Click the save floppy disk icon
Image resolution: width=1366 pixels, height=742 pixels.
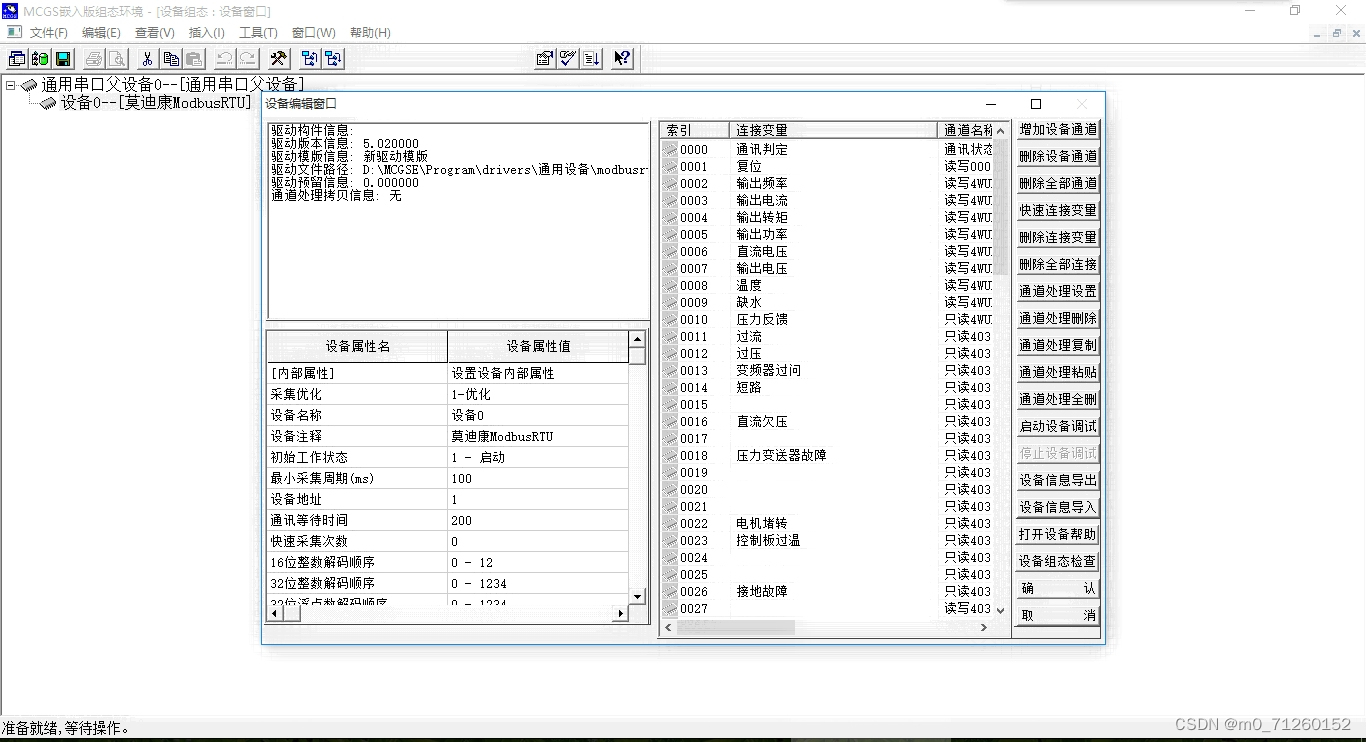click(x=63, y=59)
